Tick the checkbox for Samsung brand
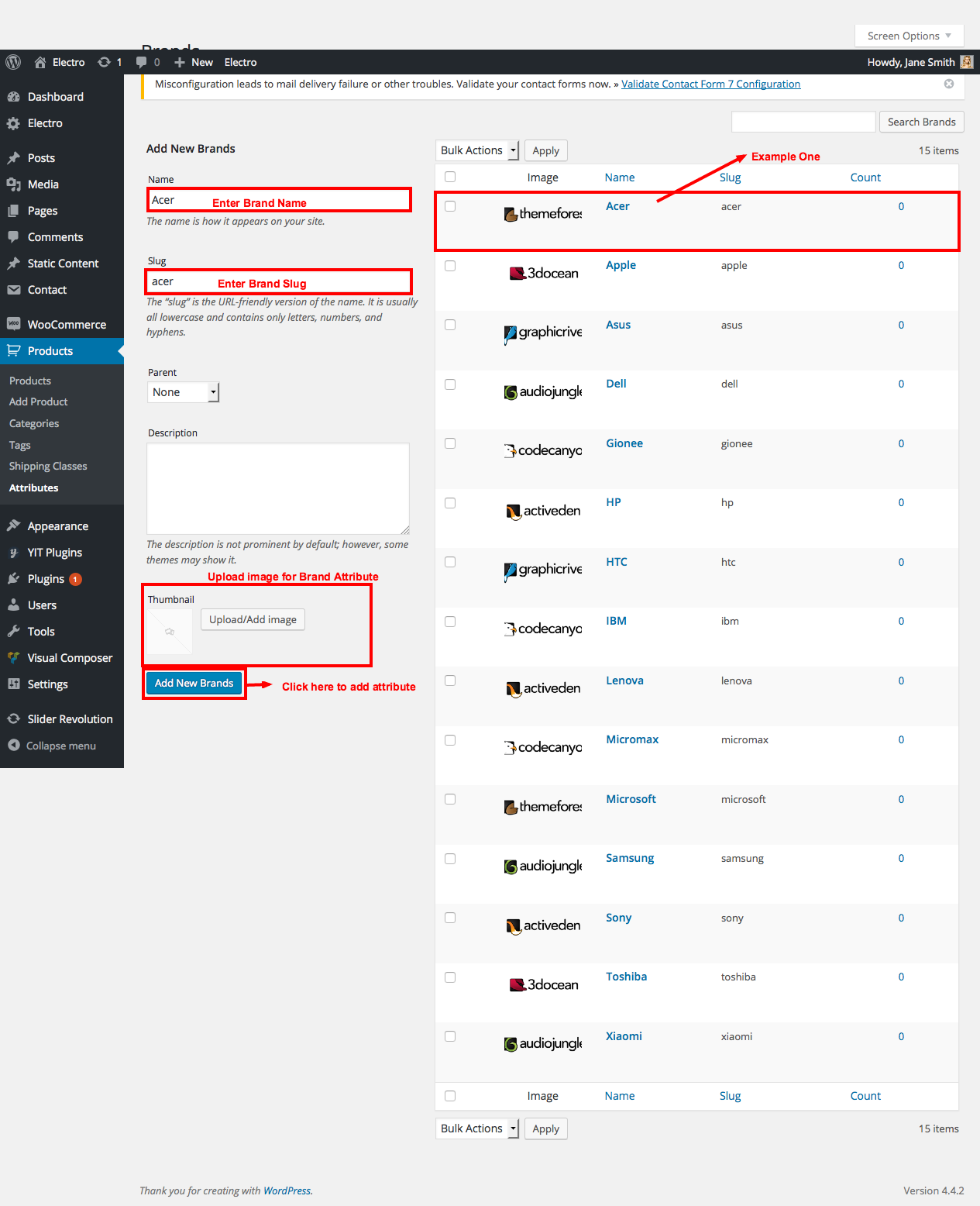Image resolution: width=980 pixels, height=1206 pixels. pyautogui.click(x=450, y=859)
